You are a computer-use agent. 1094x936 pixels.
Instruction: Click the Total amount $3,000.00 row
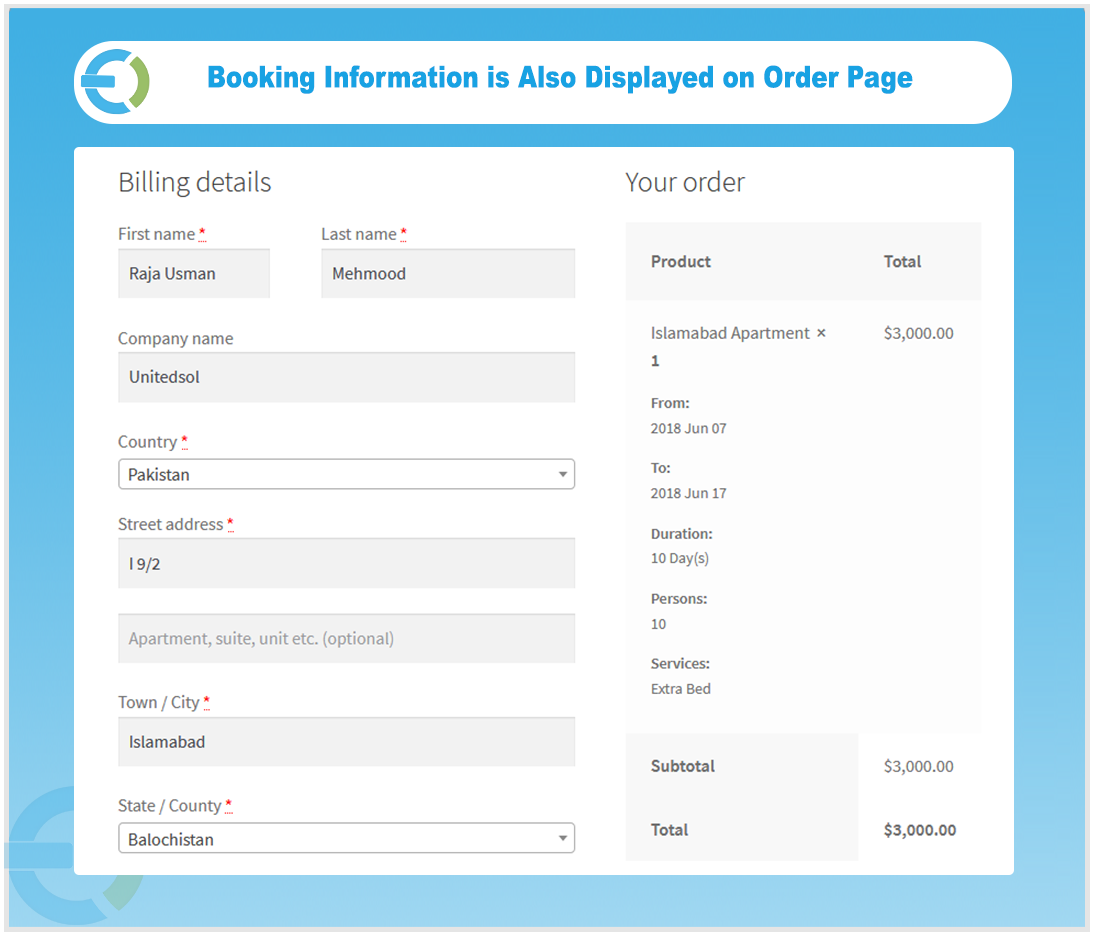(x=919, y=830)
